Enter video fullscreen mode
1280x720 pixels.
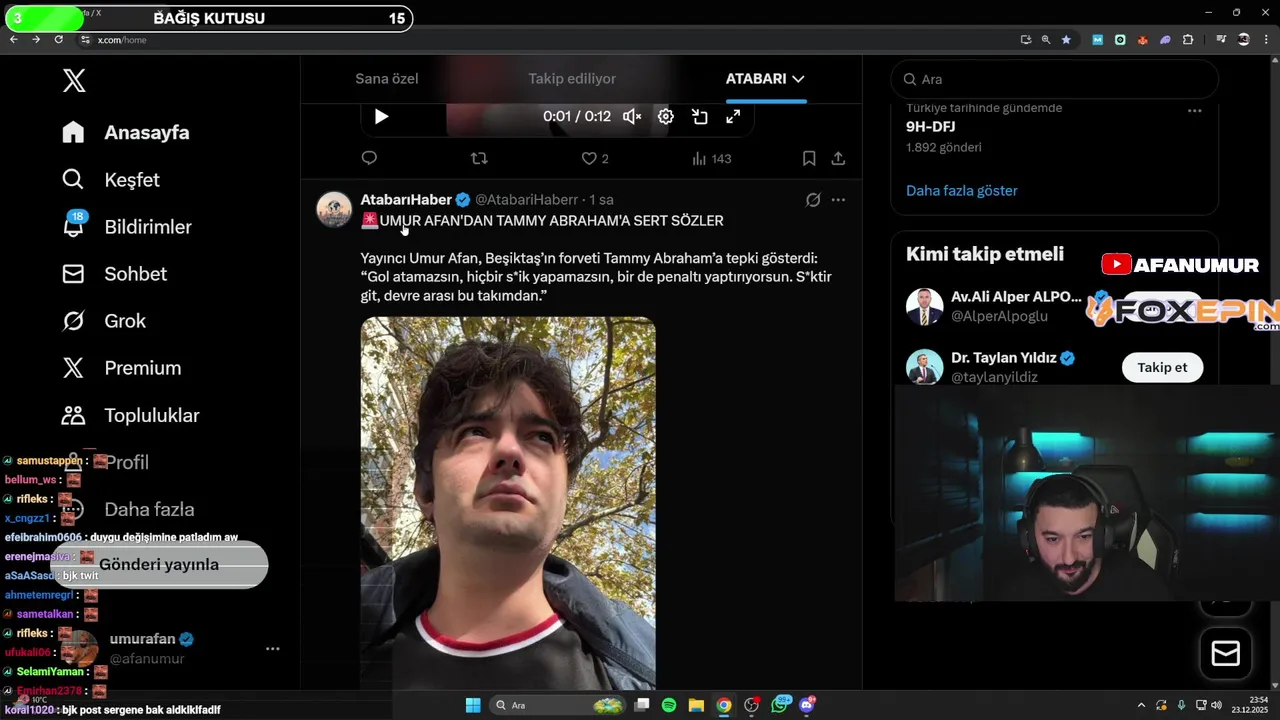pos(733,117)
